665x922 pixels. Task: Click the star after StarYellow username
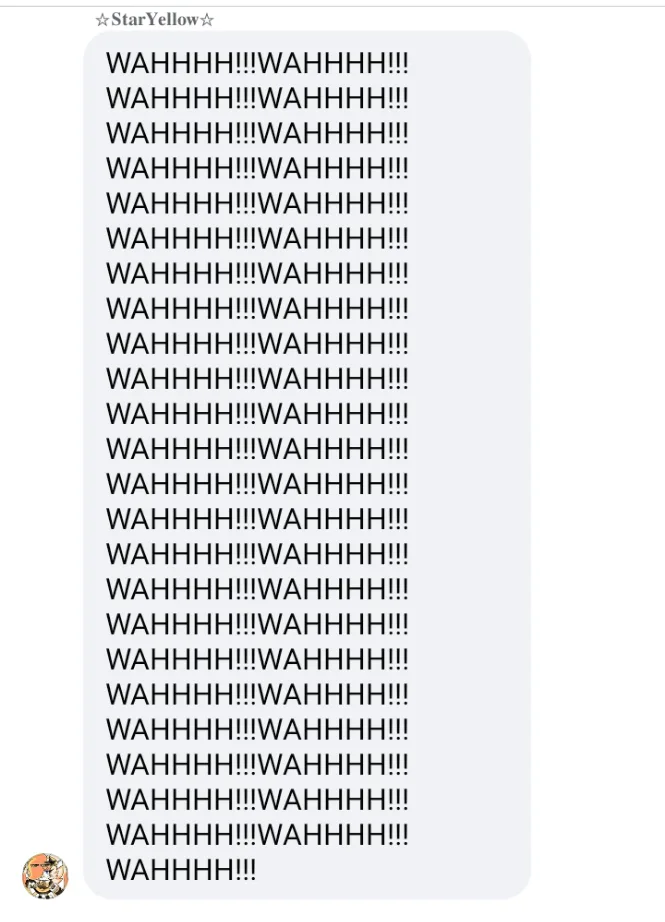coord(207,21)
